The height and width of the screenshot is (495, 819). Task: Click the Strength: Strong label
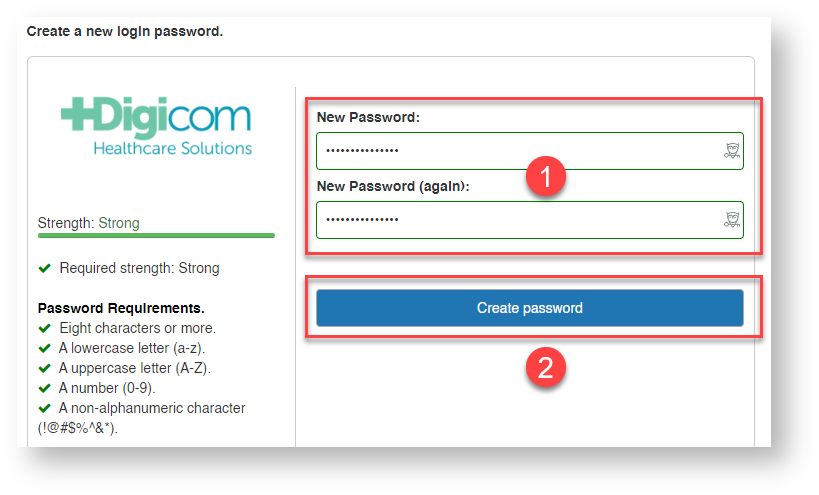[x=88, y=223]
